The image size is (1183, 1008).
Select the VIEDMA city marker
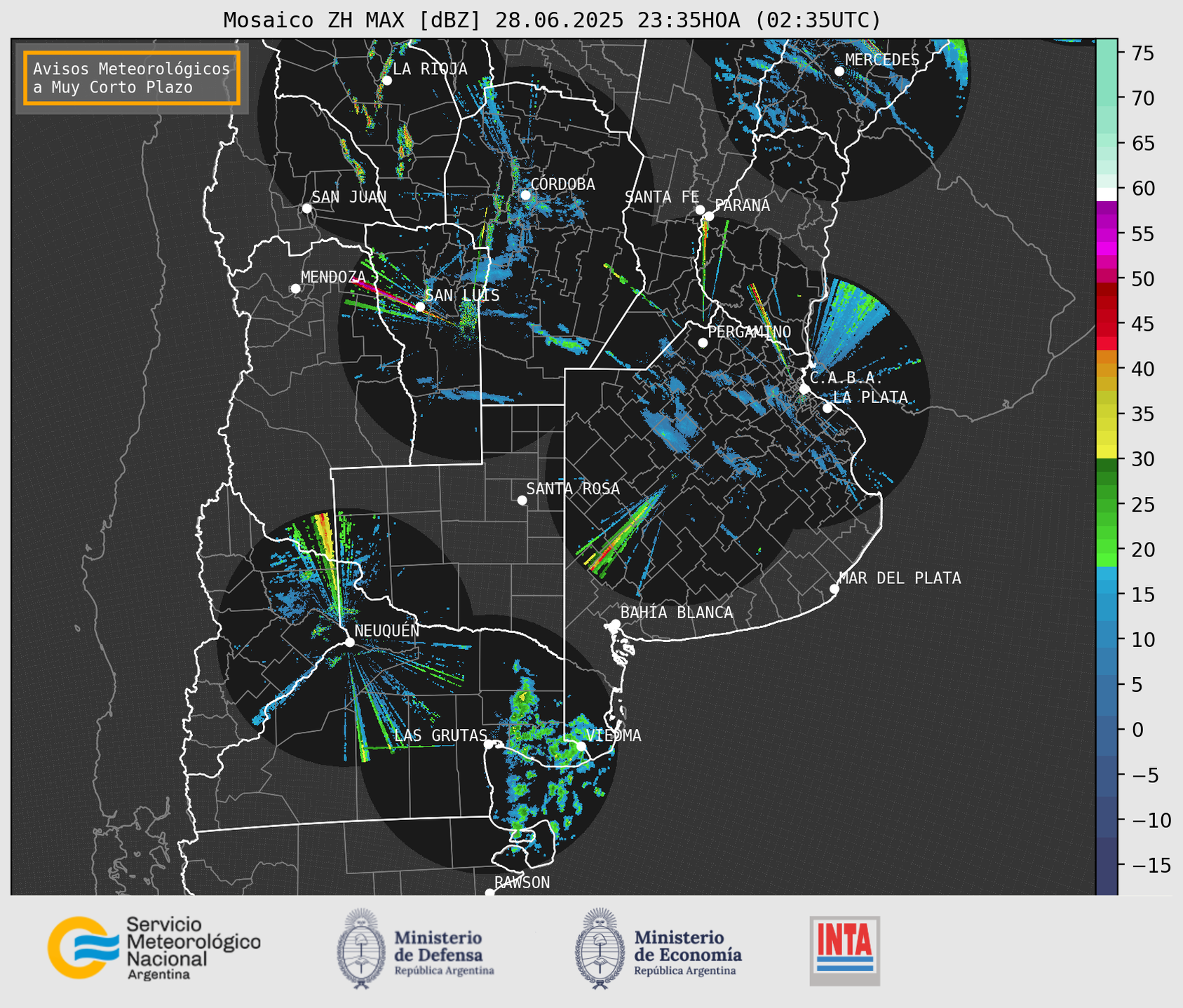pyautogui.click(x=581, y=746)
